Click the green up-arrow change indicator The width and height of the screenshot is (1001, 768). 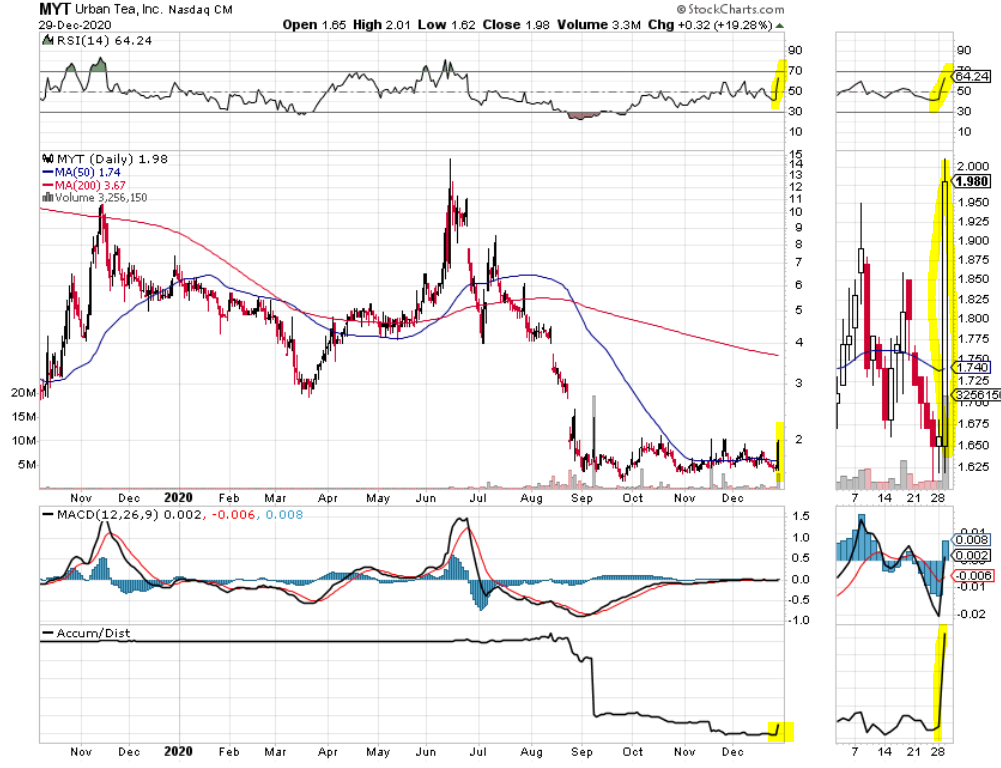pyautogui.click(x=779, y=26)
